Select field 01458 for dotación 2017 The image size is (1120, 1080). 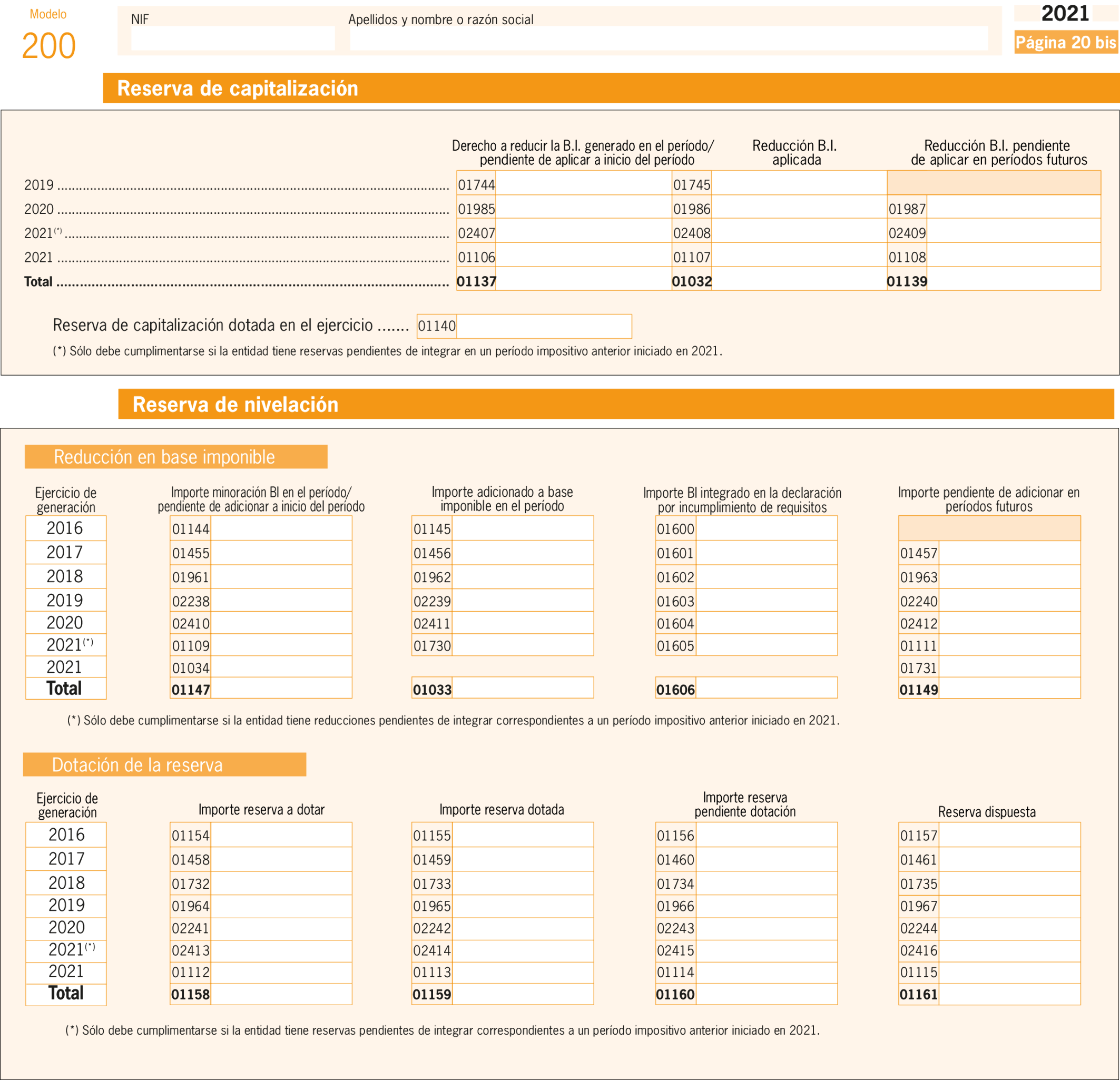click(281, 859)
